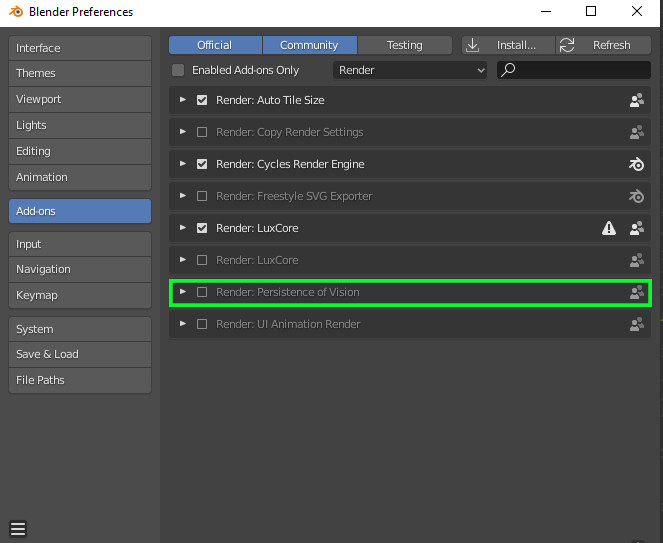The image size is (663, 543).
Task: Click community icon on Auto Tile Size row
Action: (636, 100)
